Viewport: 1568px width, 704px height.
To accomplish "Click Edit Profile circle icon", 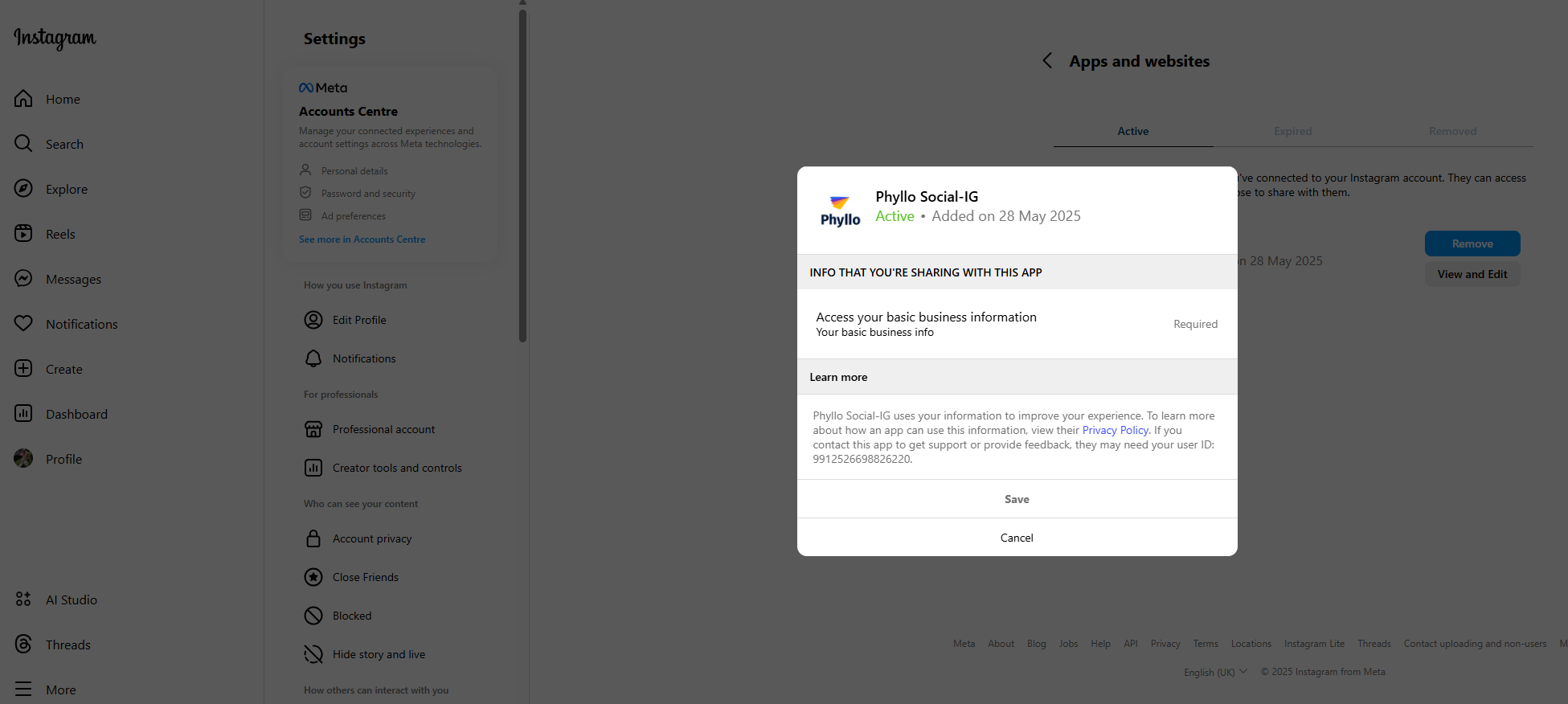I will click(x=313, y=320).
